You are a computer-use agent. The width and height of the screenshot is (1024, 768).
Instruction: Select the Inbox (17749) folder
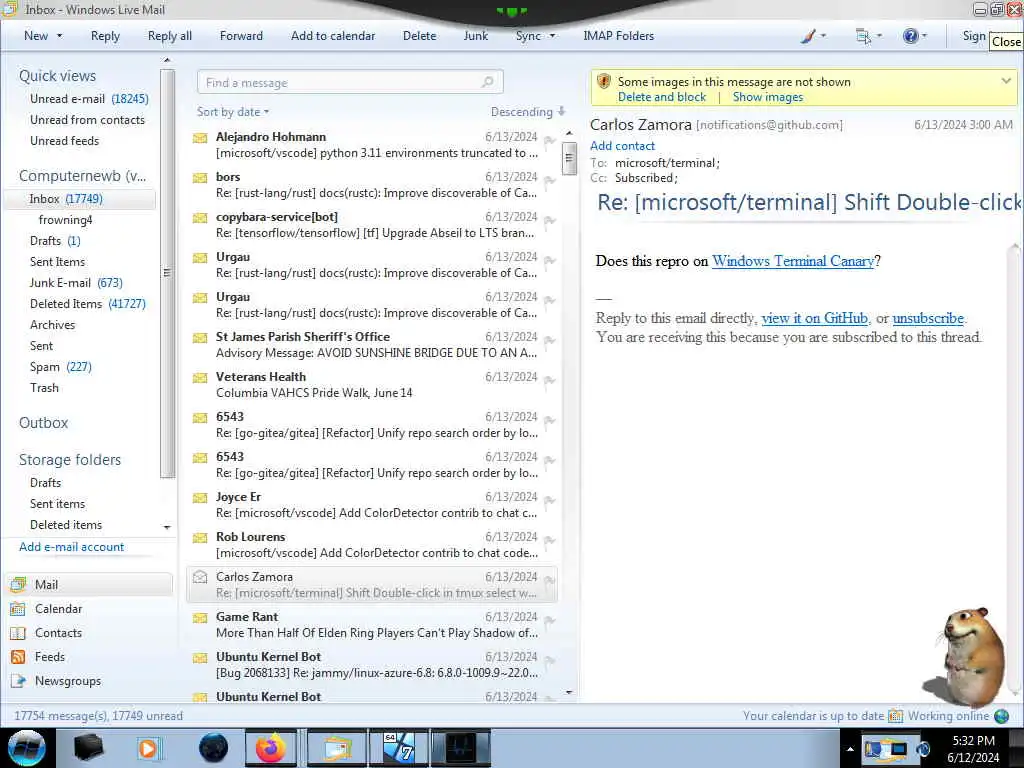pos(80,199)
